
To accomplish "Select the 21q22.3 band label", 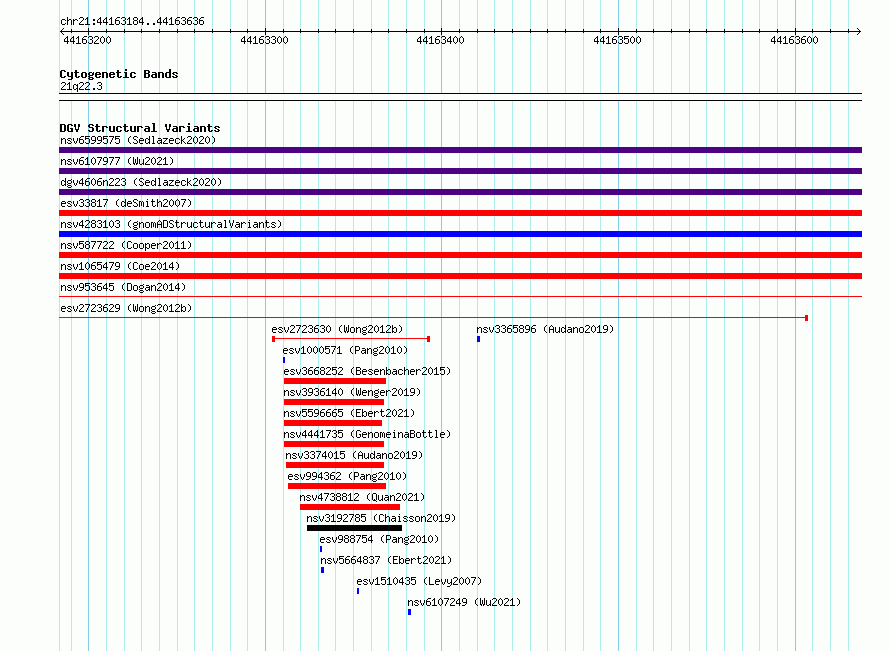I will (x=81, y=86).
